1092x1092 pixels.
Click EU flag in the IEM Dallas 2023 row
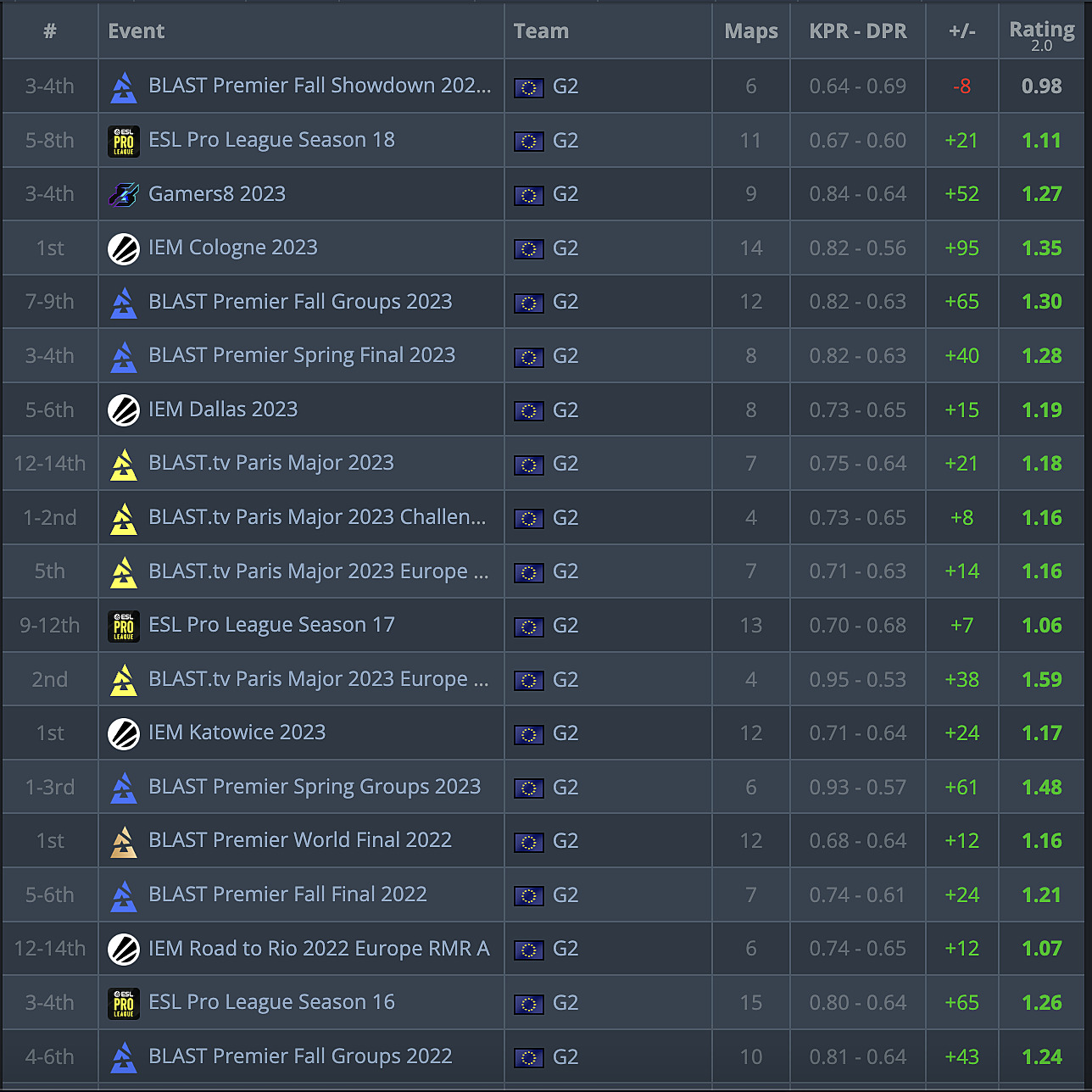pos(529,411)
